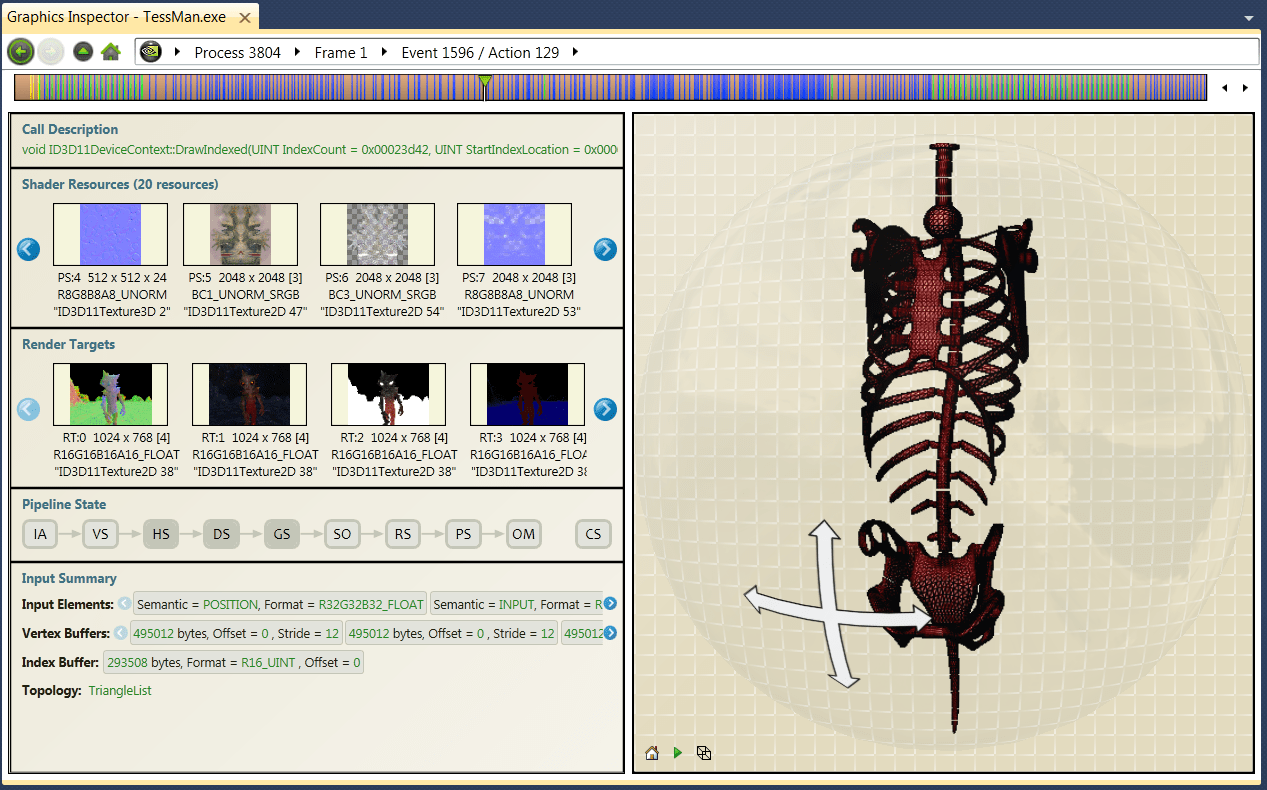Open the PS:5 2048x2048 texture thumbnail

(x=240, y=233)
